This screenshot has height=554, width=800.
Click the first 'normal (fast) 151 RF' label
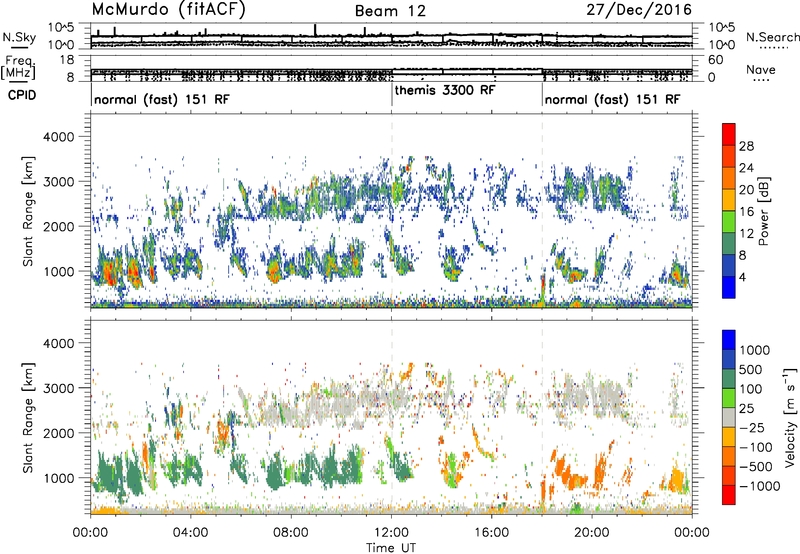(162, 99)
